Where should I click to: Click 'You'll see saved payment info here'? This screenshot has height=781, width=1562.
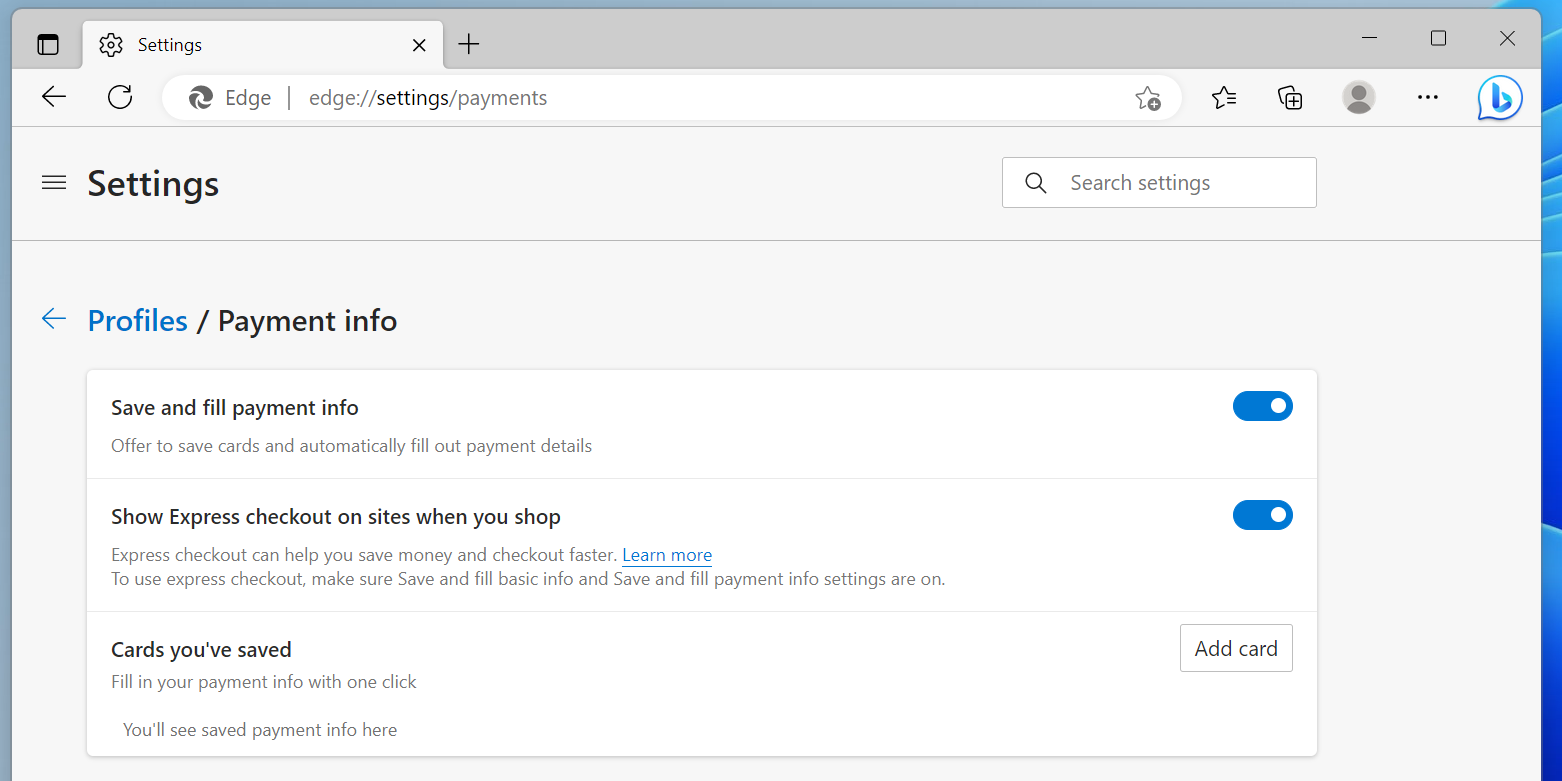(x=260, y=730)
